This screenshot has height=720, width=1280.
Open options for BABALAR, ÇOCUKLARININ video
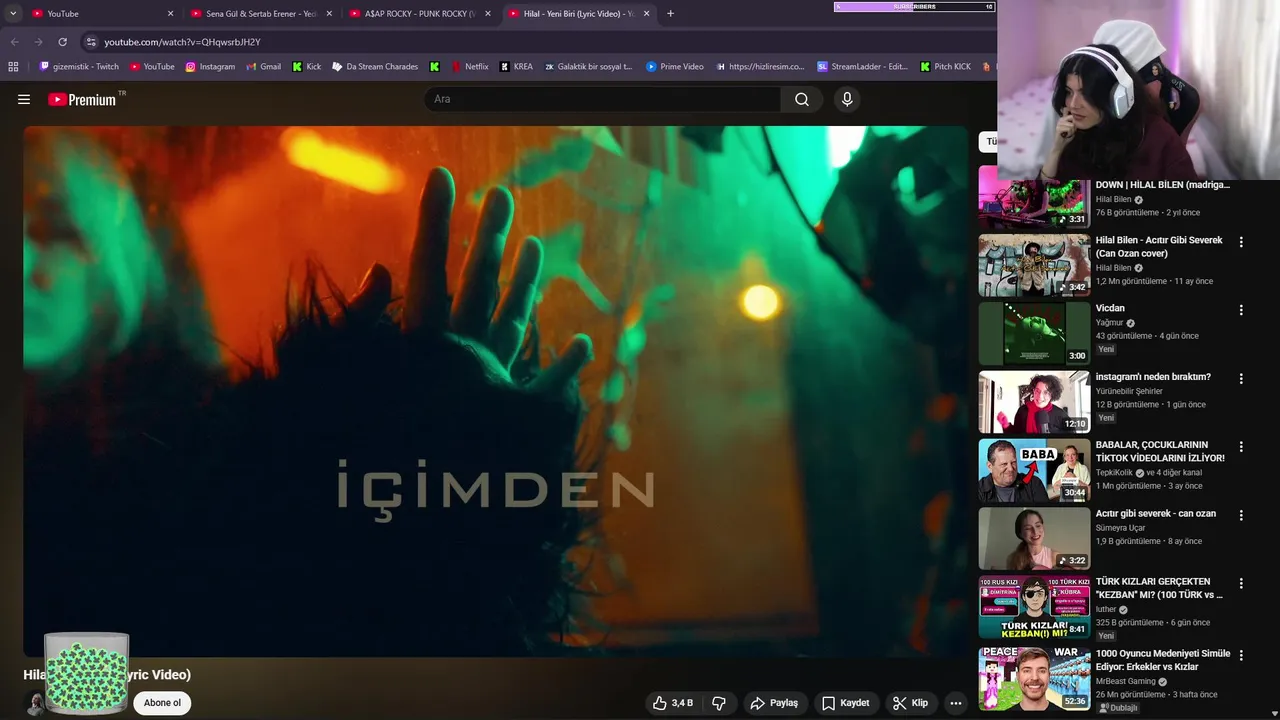click(1241, 447)
